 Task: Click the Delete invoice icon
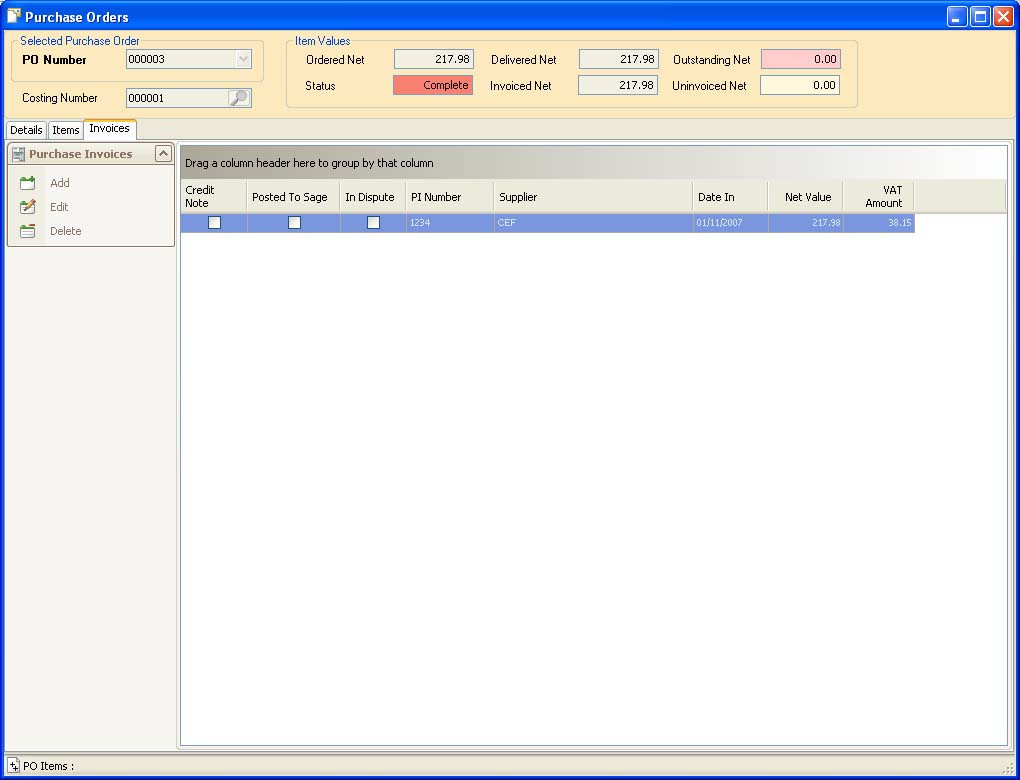click(x=27, y=231)
